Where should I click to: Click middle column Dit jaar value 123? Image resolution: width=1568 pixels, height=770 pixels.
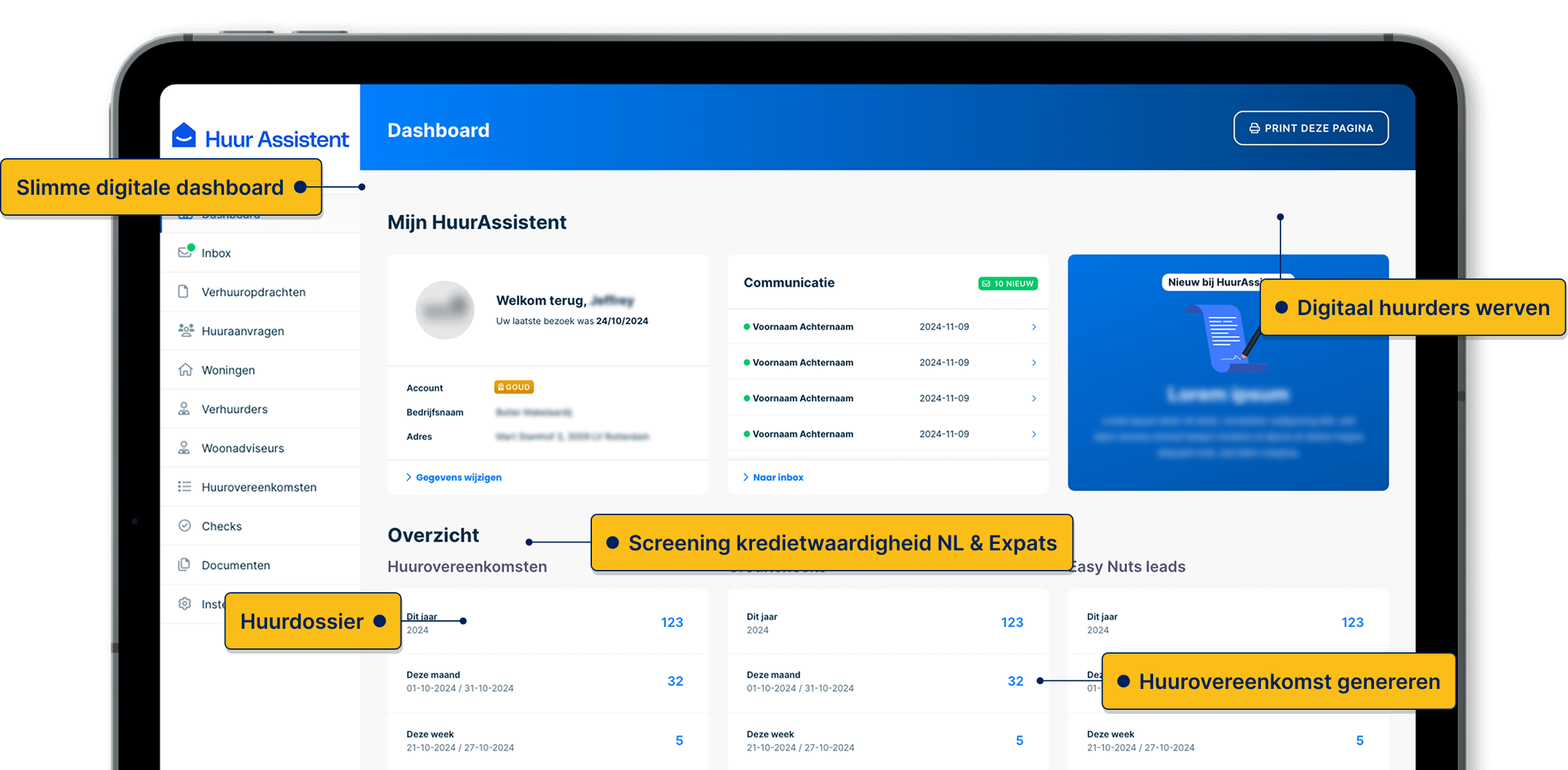(1012, 622)
